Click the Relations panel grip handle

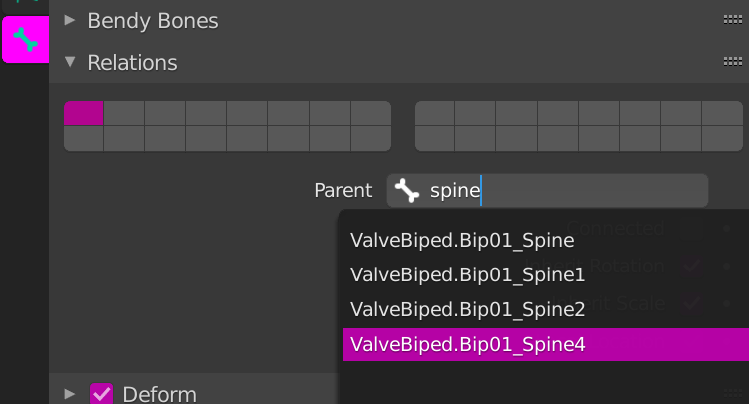(x=731, y=62)
